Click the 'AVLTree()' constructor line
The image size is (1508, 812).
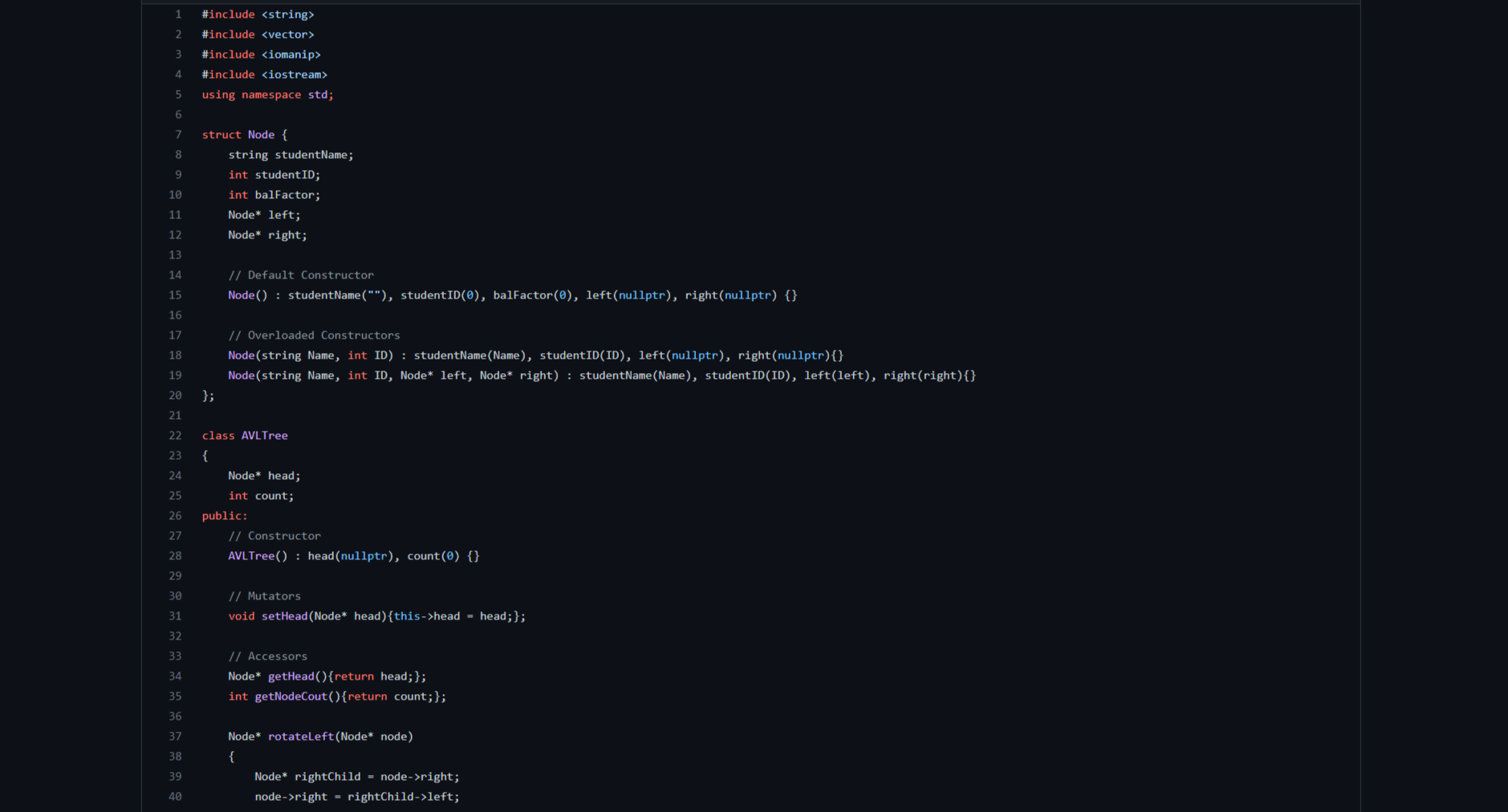coord(353,556)
